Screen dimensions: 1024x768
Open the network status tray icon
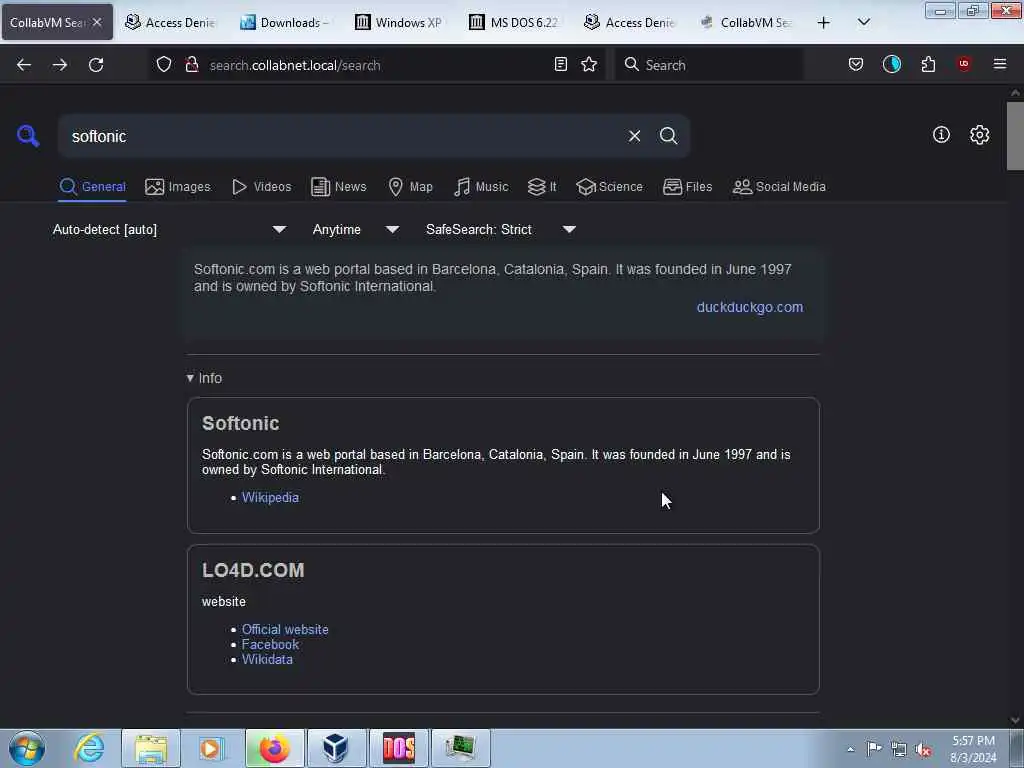899,750
